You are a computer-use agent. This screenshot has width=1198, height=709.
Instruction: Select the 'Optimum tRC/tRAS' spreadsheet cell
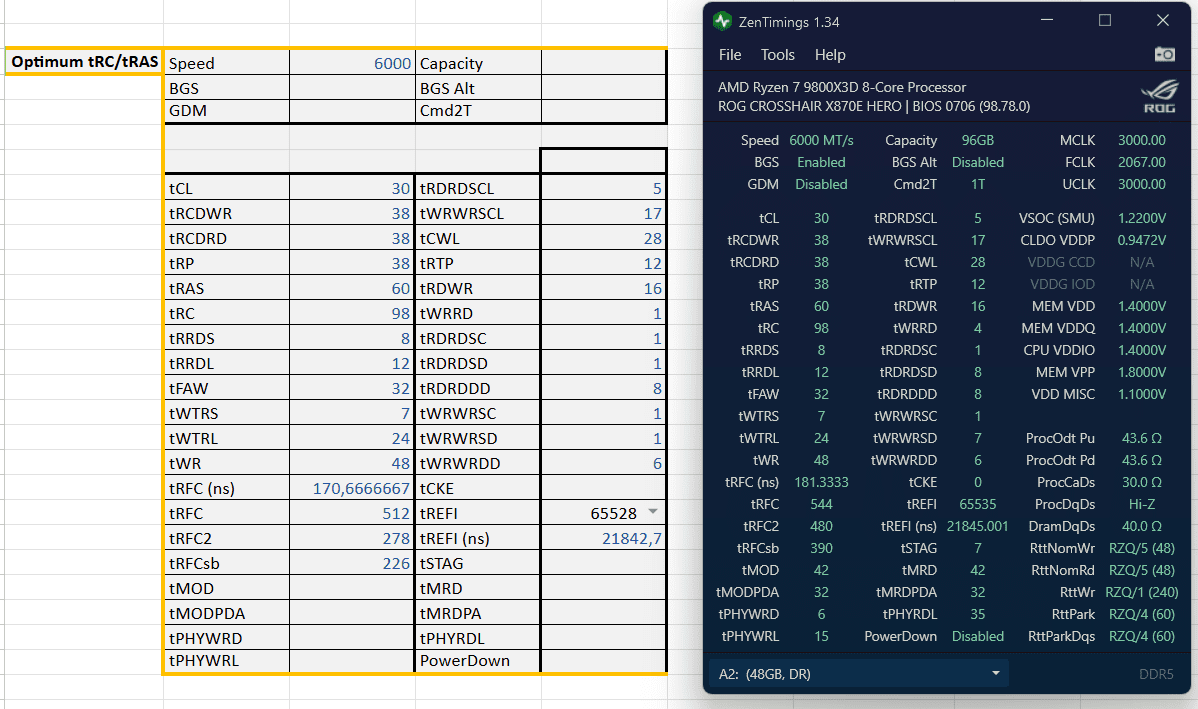[x=84, y=62]
